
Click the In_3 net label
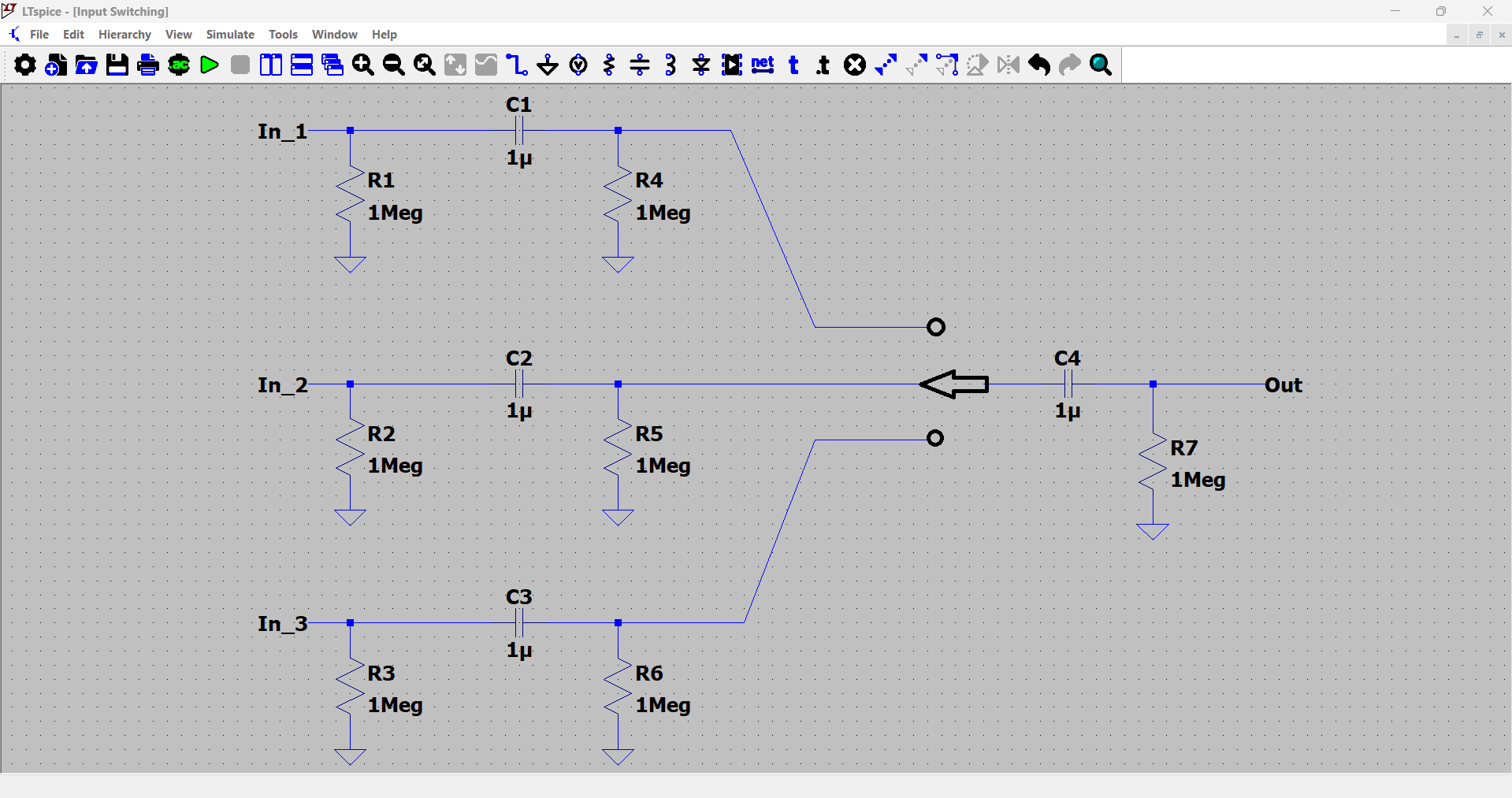[x=282, y=624]
